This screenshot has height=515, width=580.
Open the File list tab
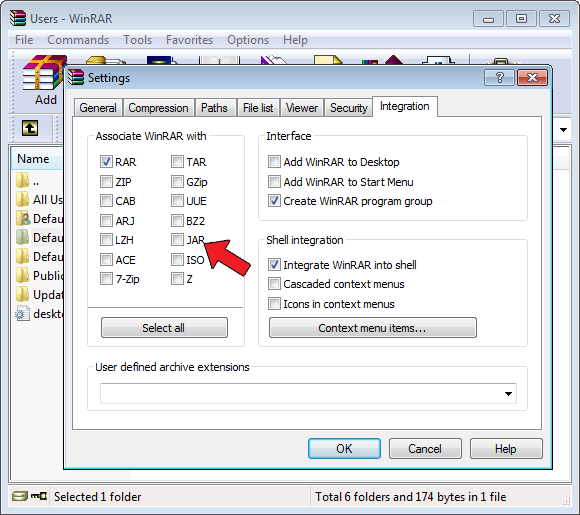[258, 108]
